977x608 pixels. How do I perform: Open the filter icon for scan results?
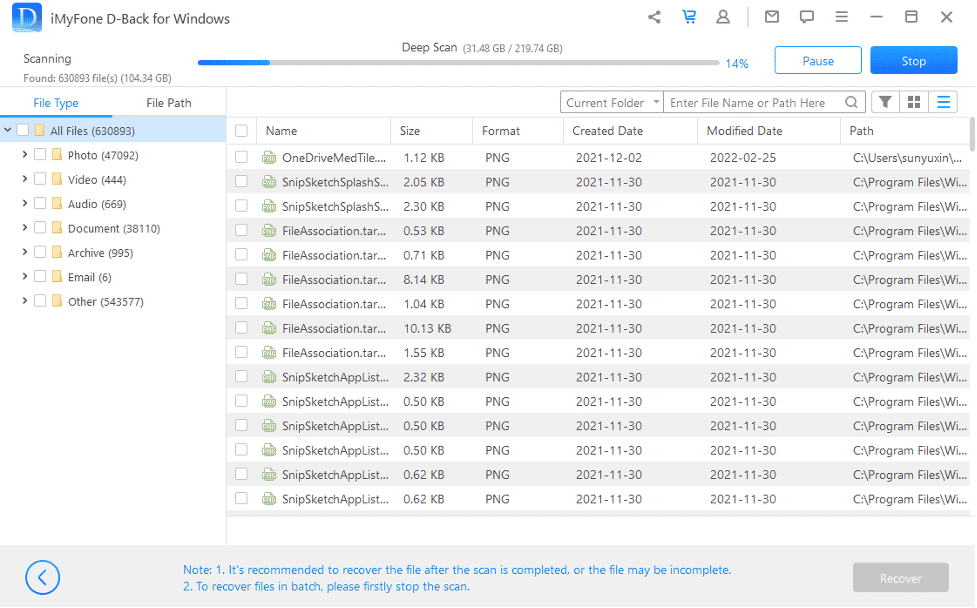[x=884, y=101]
